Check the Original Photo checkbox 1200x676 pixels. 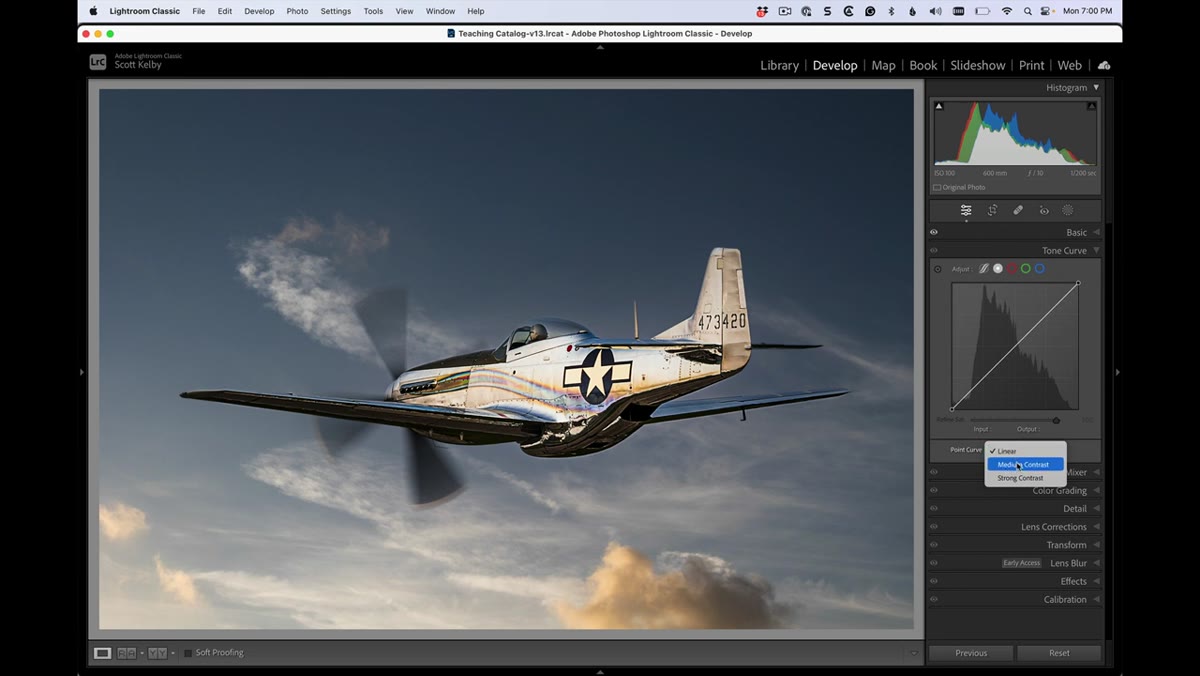tap(937, 187)
